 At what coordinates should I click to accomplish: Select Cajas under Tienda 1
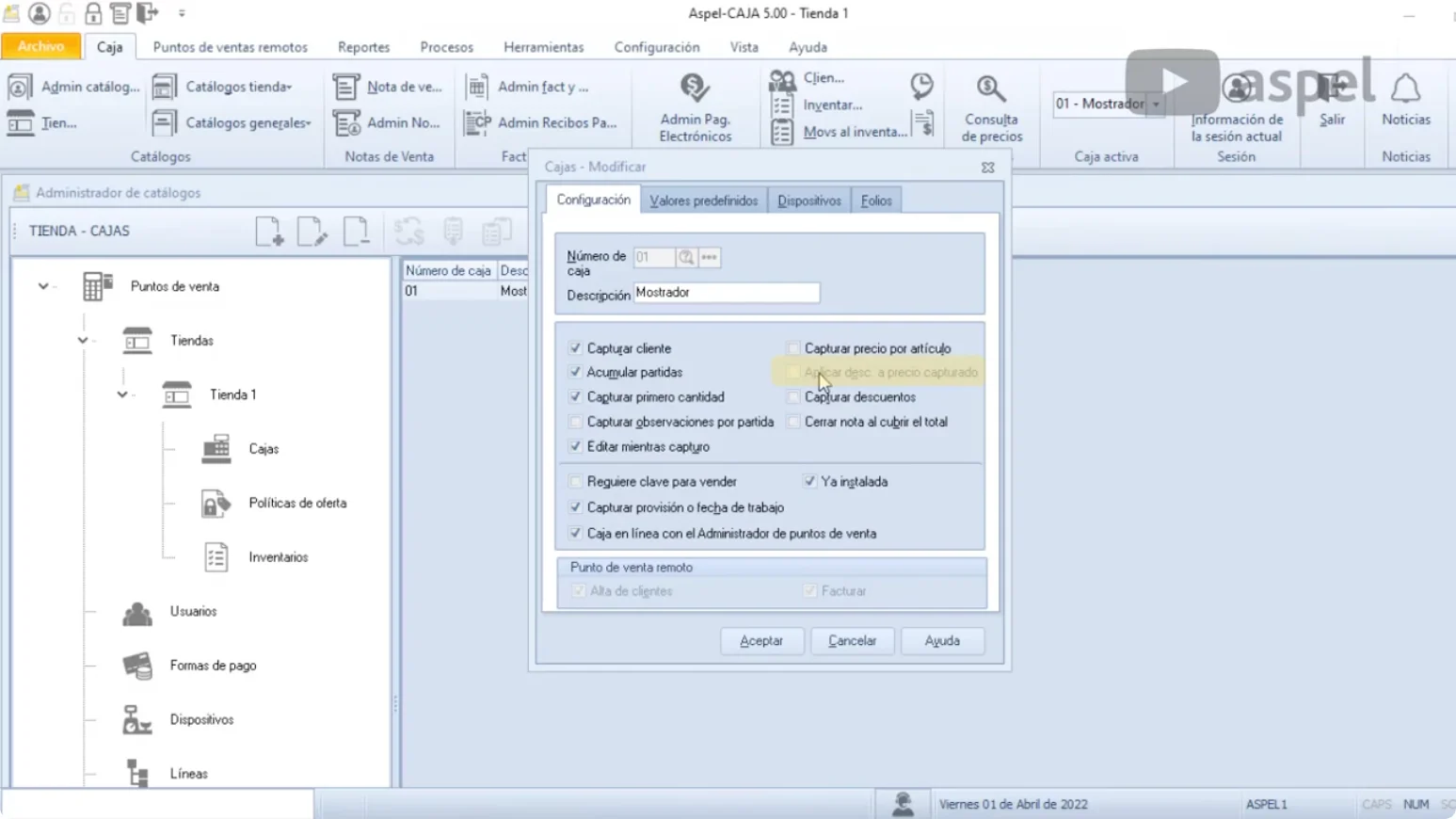tap(264, 449)
